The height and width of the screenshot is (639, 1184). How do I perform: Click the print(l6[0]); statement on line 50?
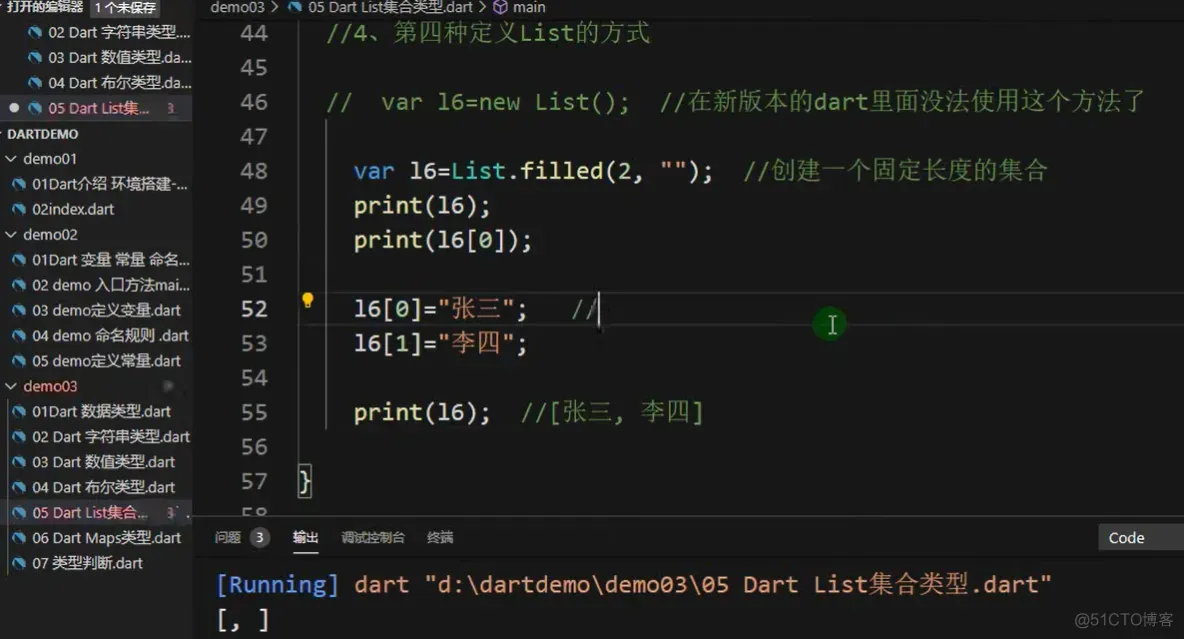point(442,240)
